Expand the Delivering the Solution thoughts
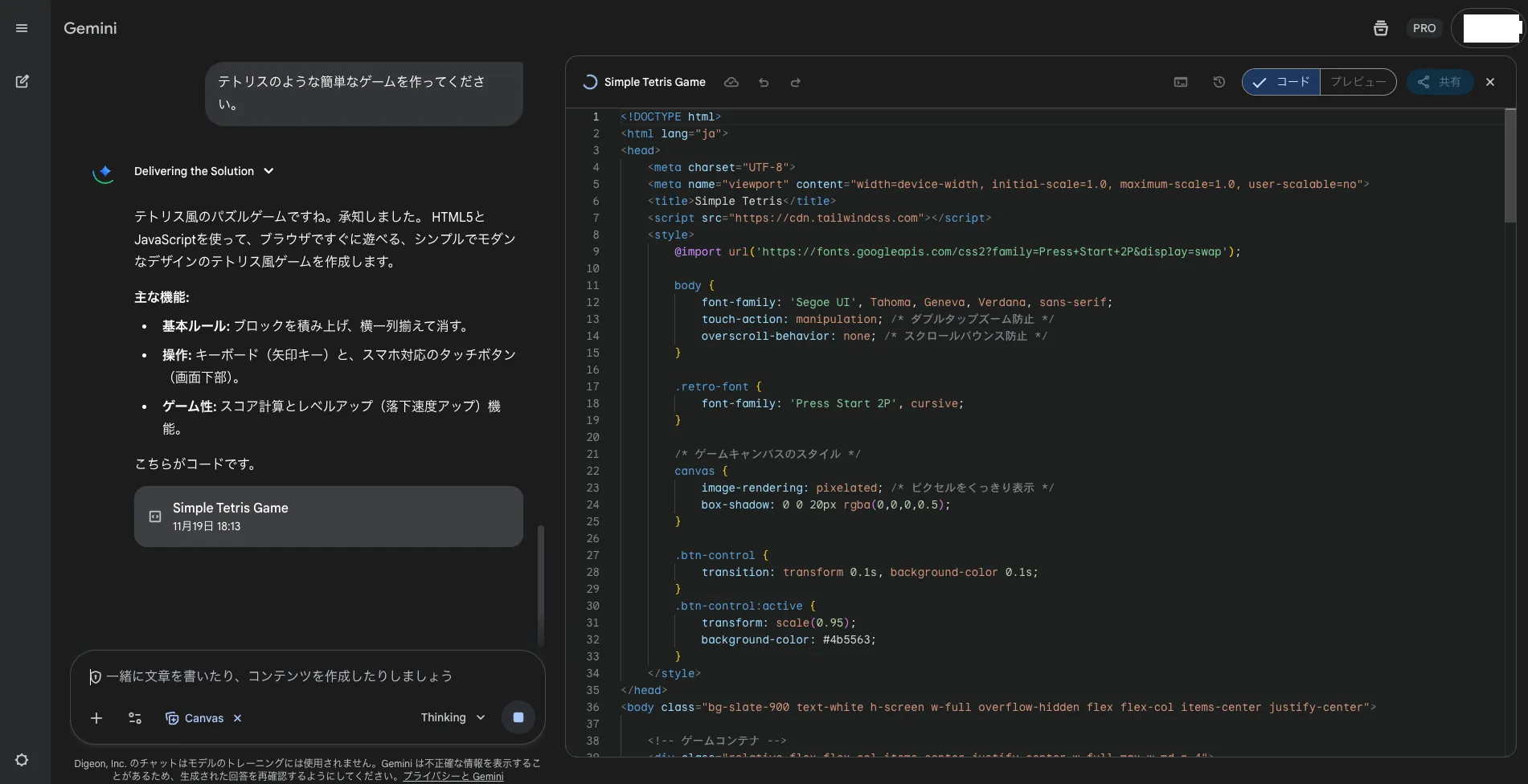1528x784 pixels. click(269, 171)
